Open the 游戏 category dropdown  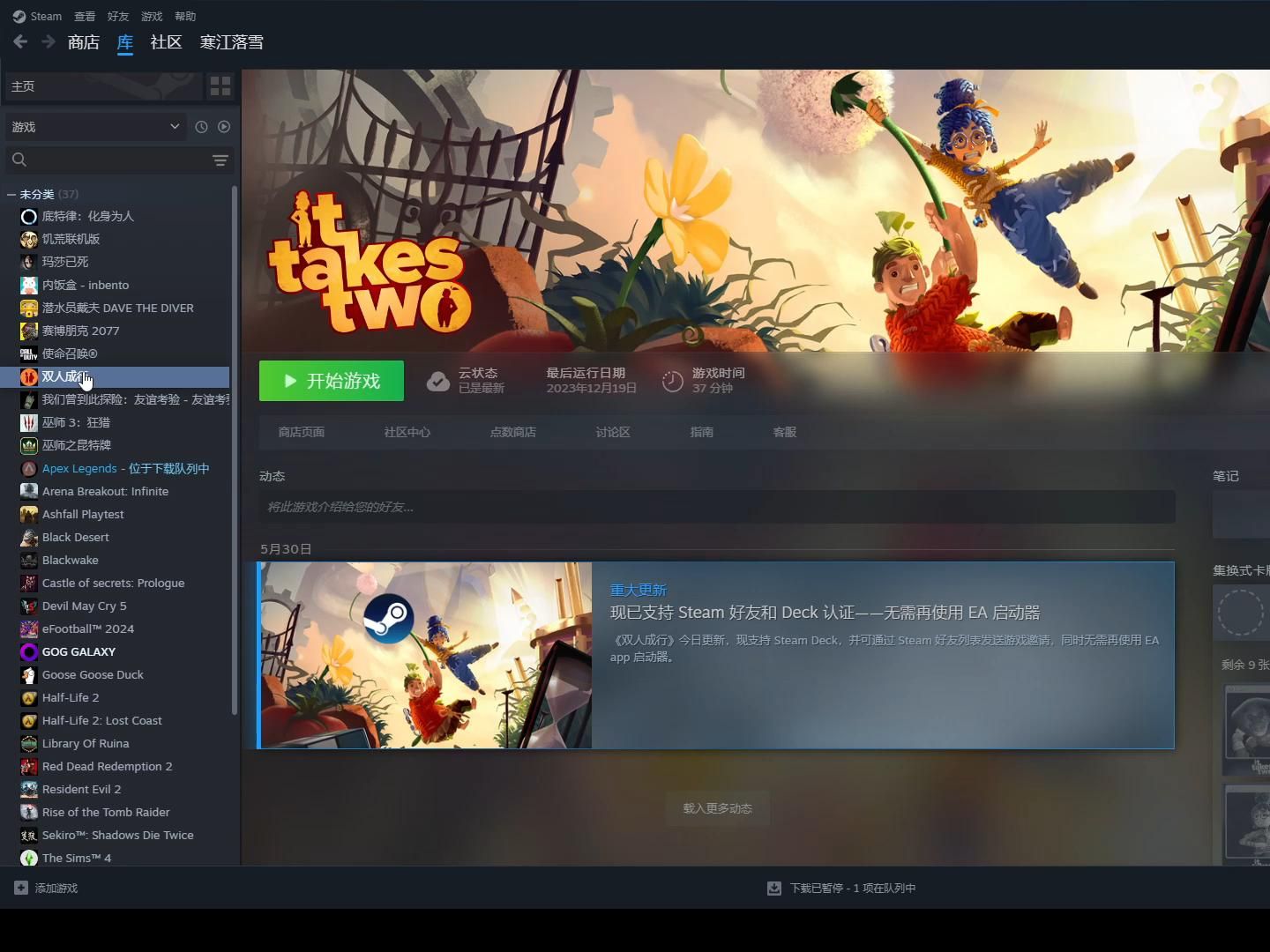pos(96,127)
